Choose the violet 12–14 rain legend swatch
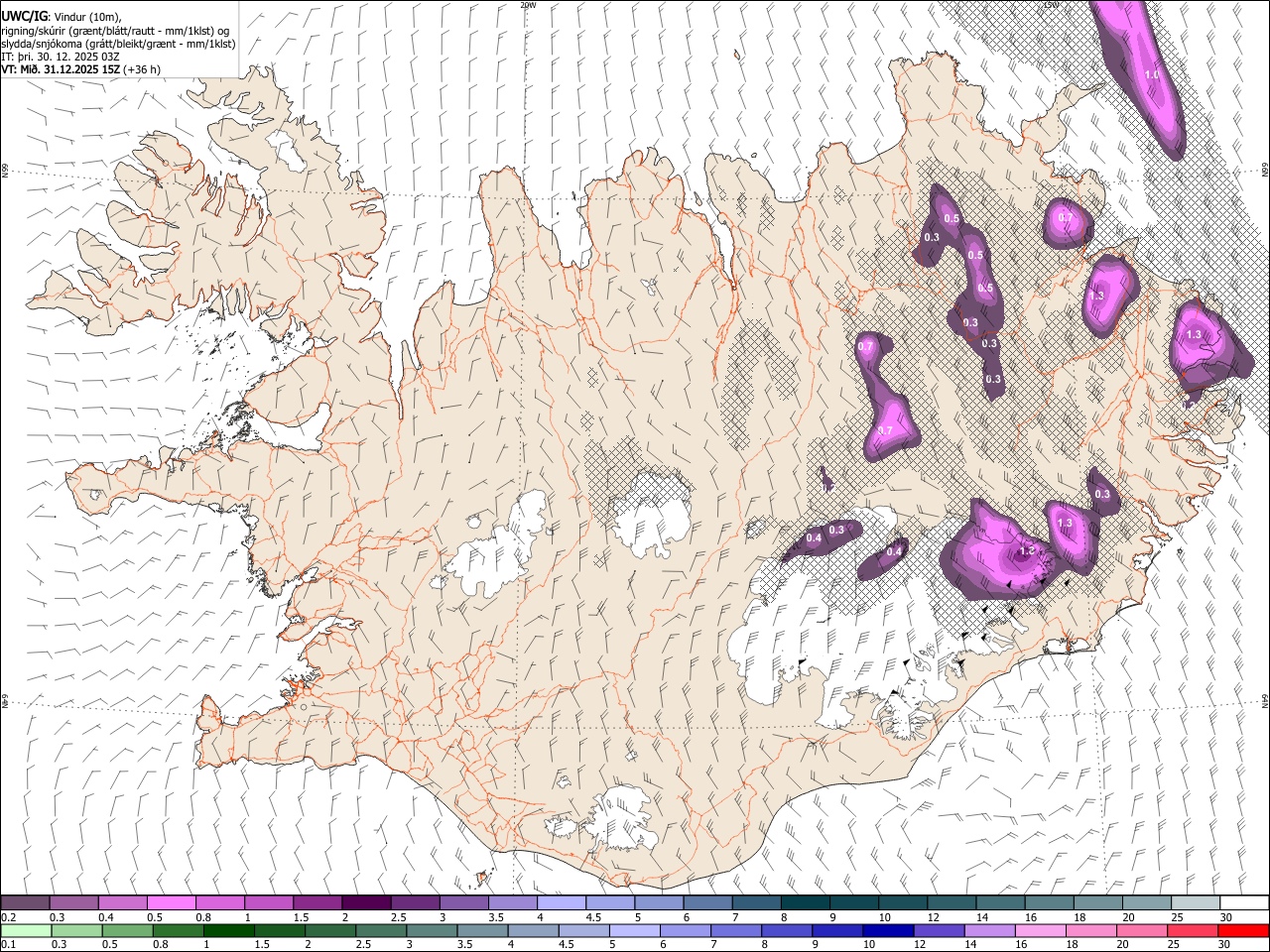The image size is (1270, 952). coord(940,930)
